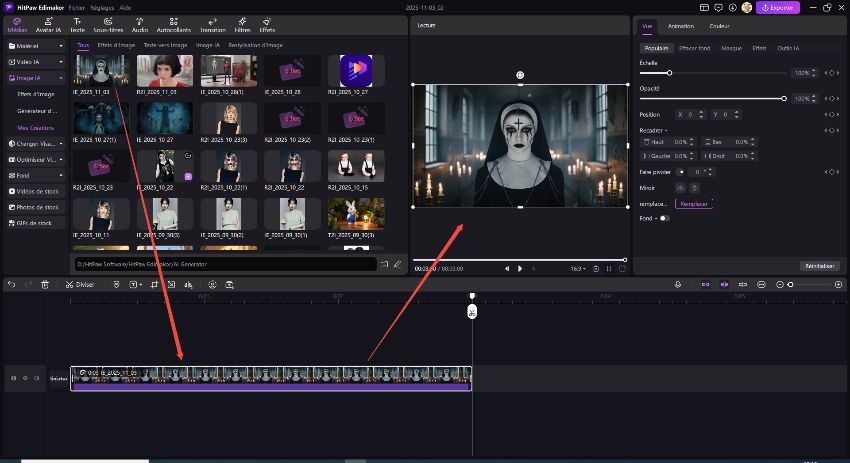Click the Diviser split tool
This screenshot has height=463, width=850.
(x=79, y=285)
